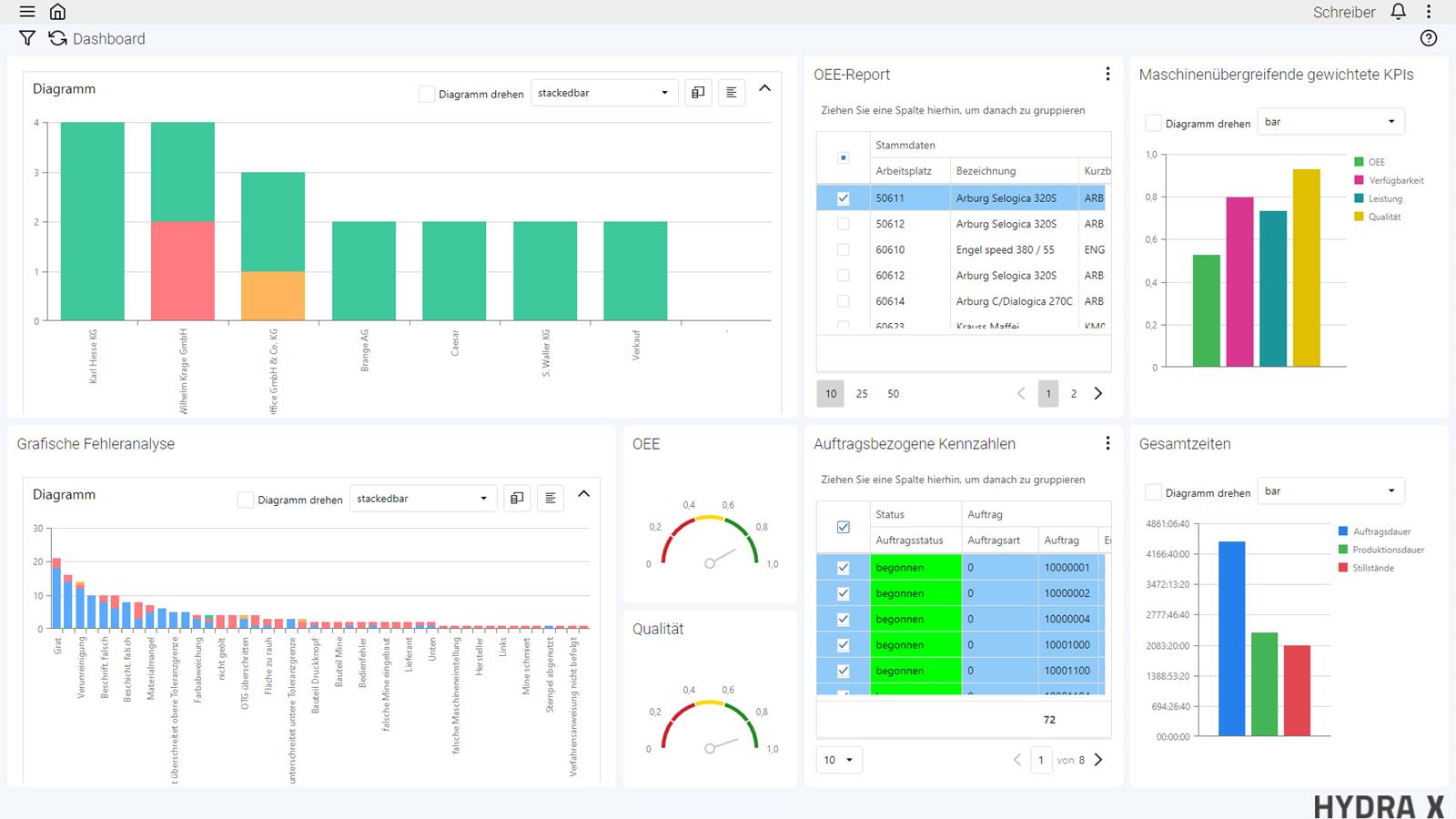Open the three-dot menu at top right

click(x=1431, y=12)
